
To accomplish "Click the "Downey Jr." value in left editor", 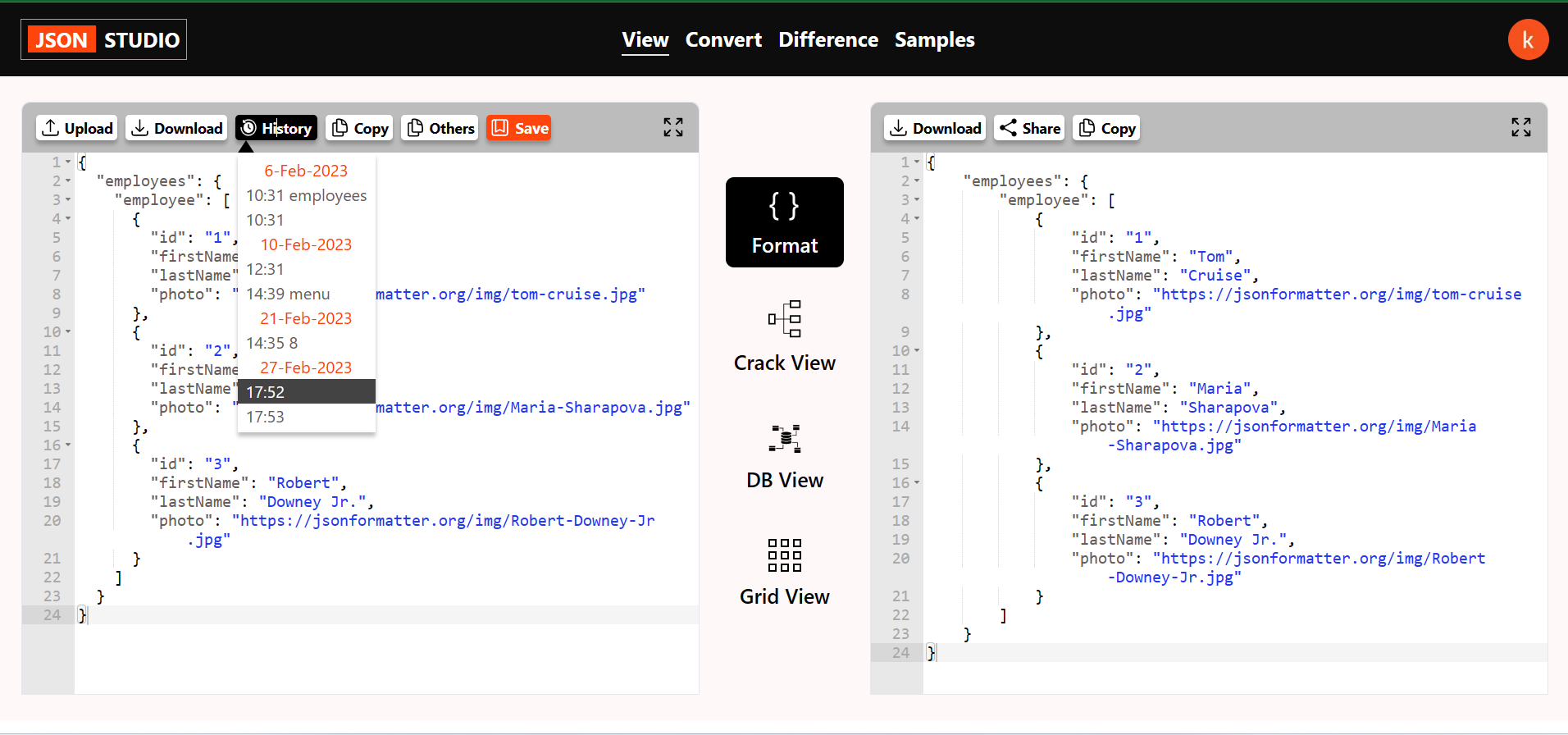I will tap(312, 502).
